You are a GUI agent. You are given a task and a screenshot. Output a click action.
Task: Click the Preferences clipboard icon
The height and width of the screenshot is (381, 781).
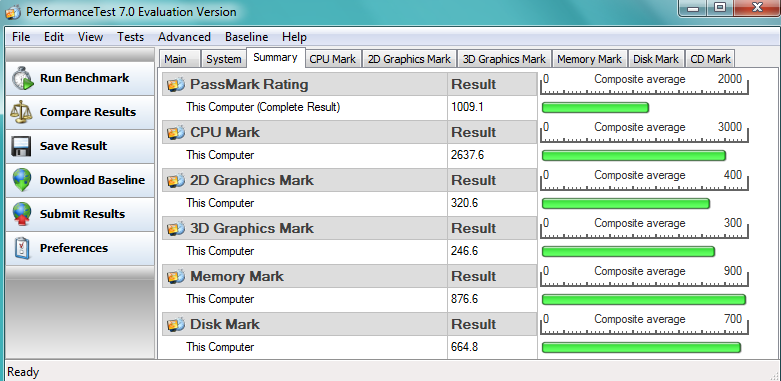pyautogui.click(x=22, y=248)
